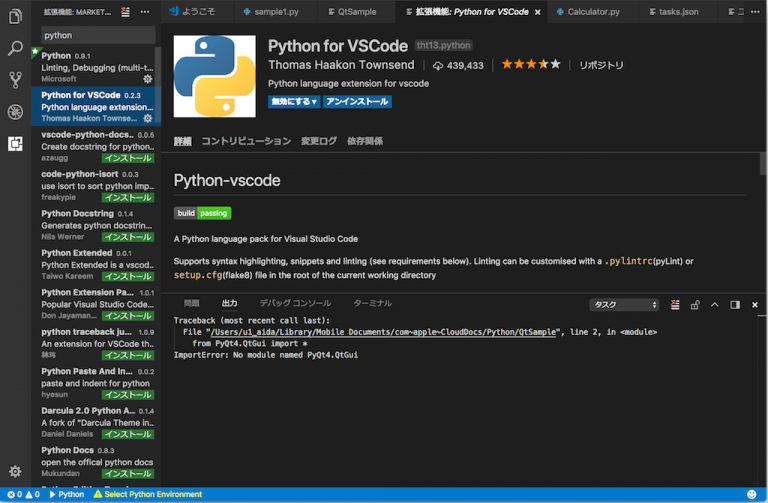Maximize the panel with the up chevron

[715, 305]
